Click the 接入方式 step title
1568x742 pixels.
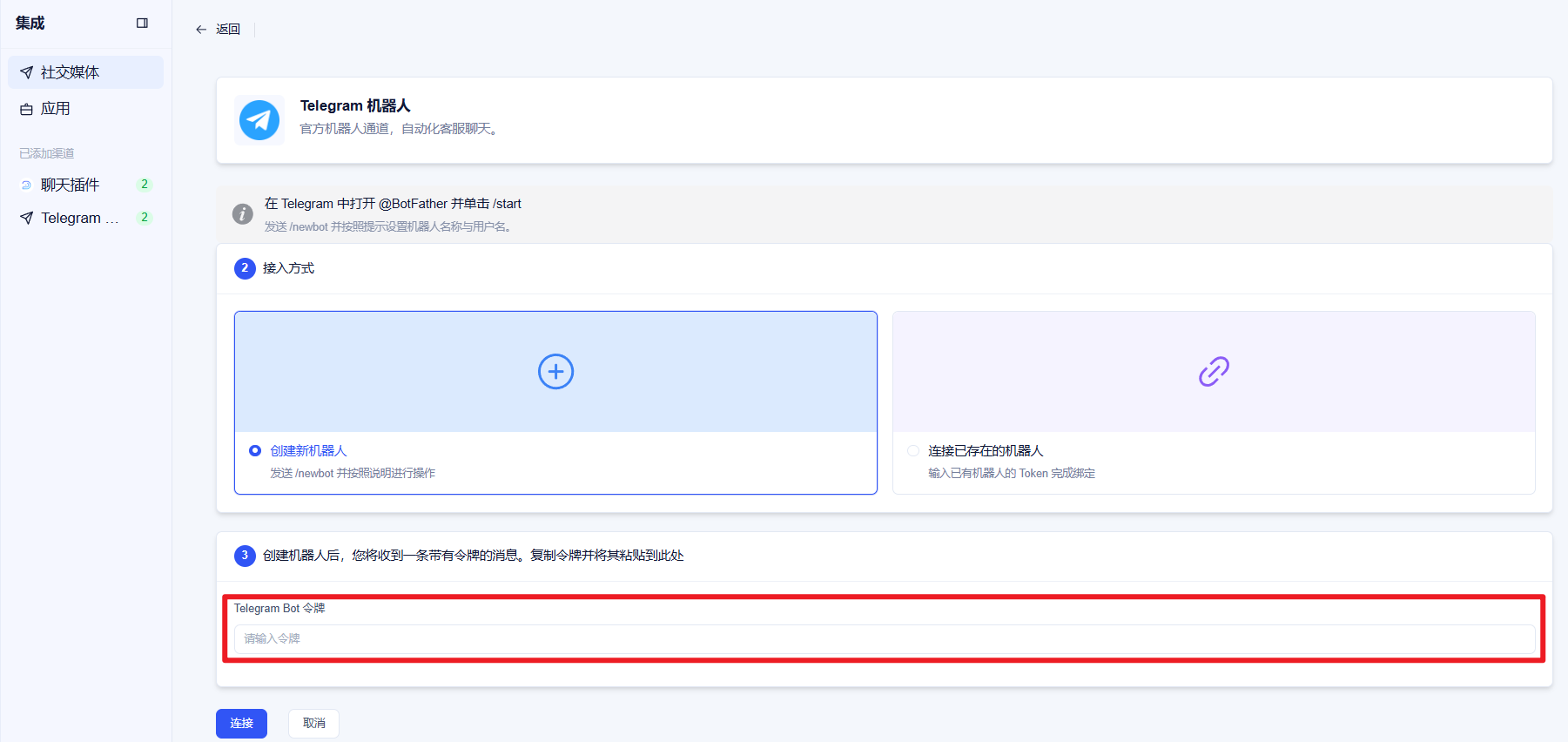point(289,268)
